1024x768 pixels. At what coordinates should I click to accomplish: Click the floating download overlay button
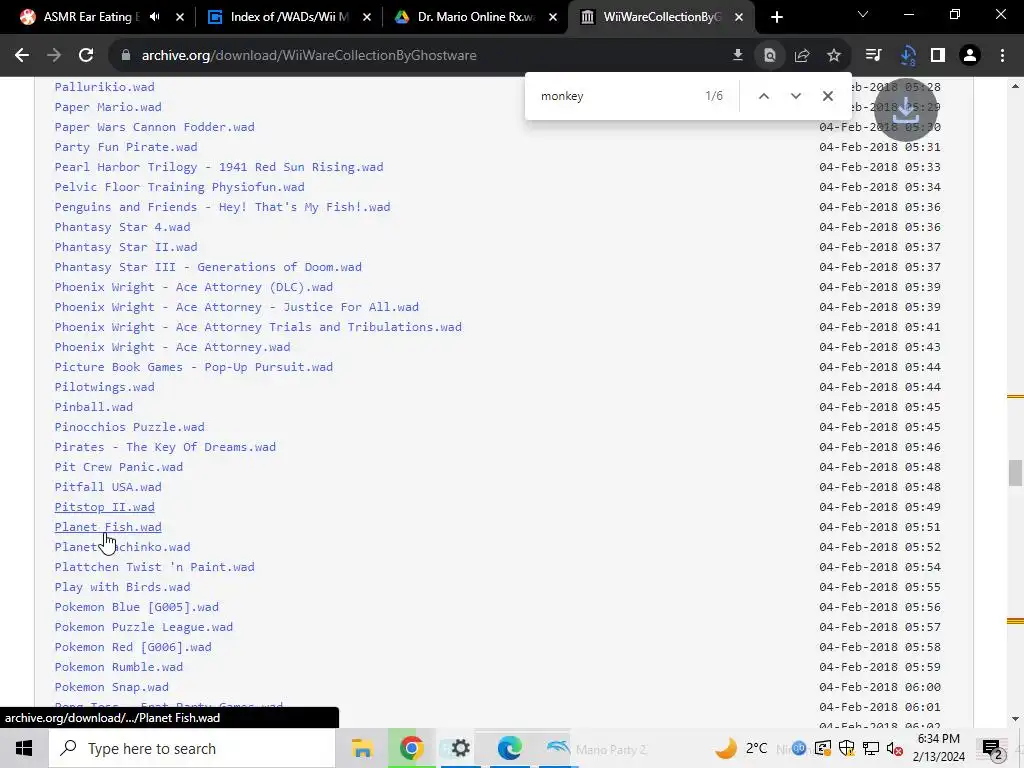point(905,110)
